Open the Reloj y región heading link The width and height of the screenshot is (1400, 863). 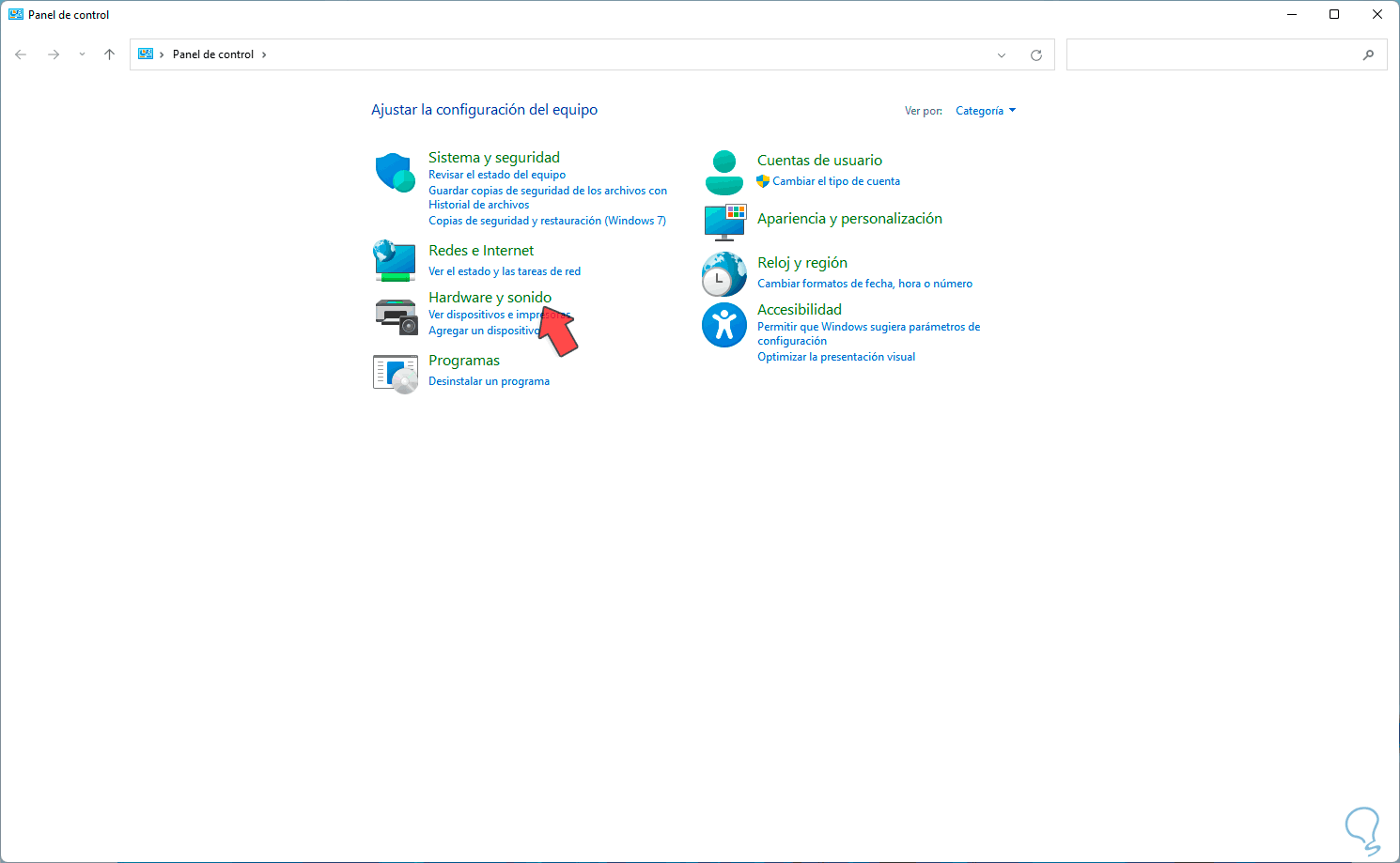(802, 263)
